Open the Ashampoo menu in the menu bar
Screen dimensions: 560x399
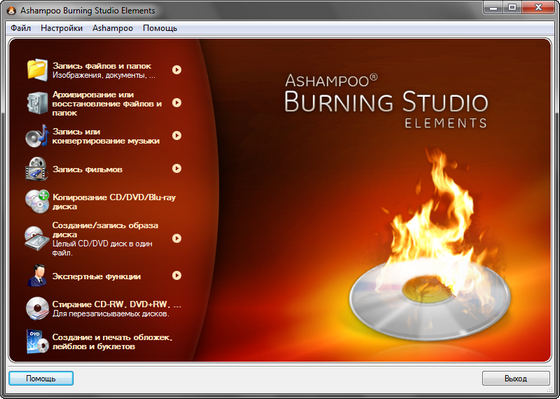pyautogui.click(x=112, y=28)
